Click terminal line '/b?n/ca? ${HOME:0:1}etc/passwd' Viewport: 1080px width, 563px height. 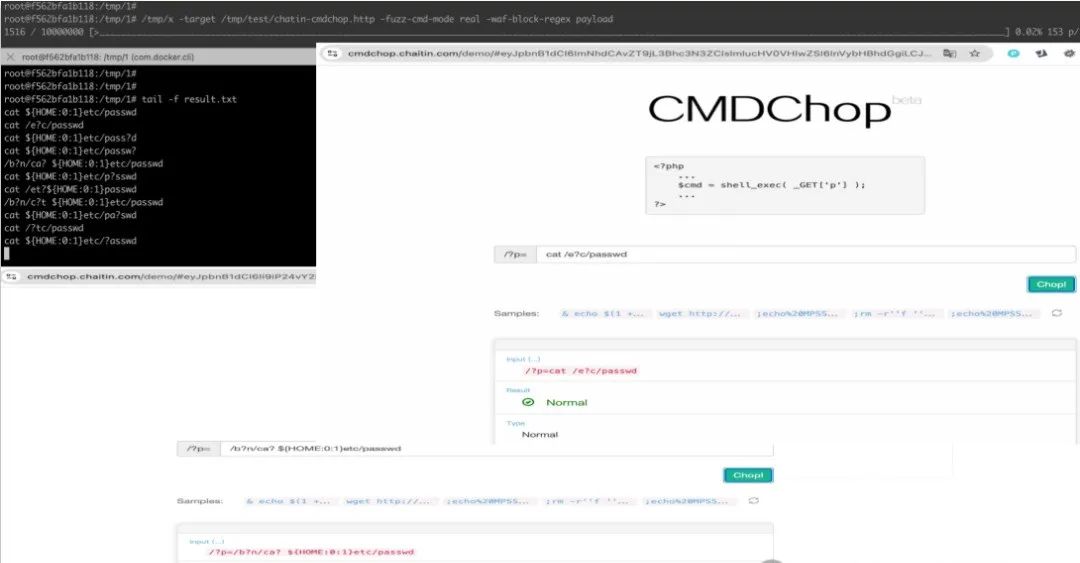coord(83,163)
